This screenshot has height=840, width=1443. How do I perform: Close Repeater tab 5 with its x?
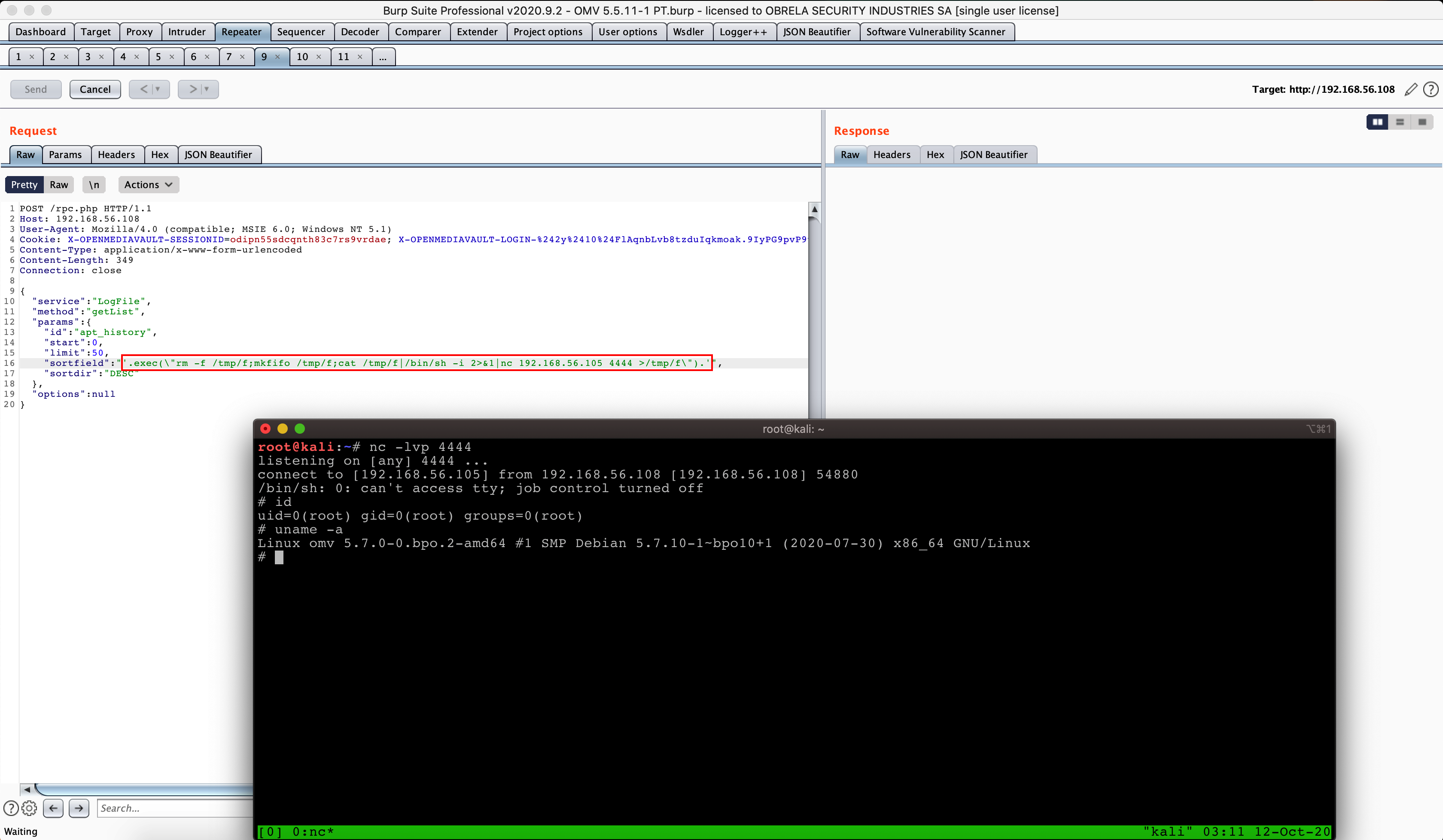[172, 57]
